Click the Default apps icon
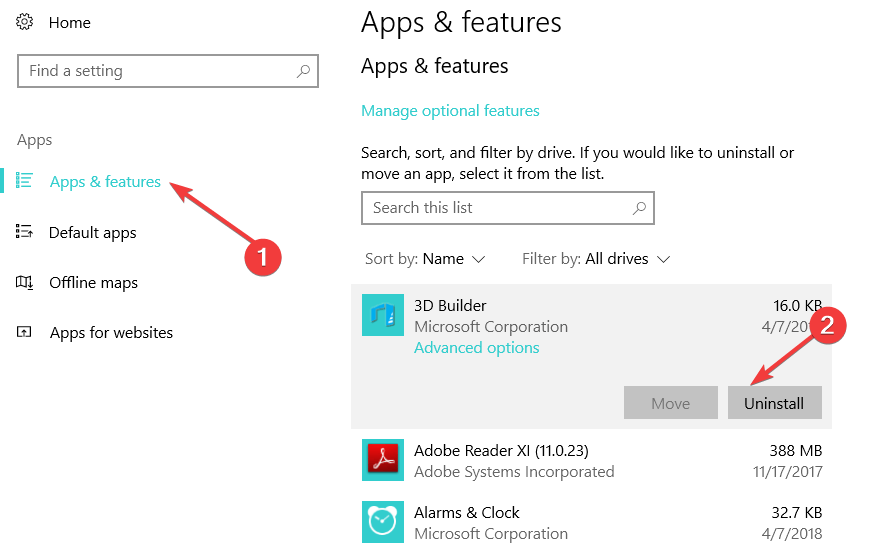Screen dimensions: 870x556 pyautogui.click(x=25, y=232)
